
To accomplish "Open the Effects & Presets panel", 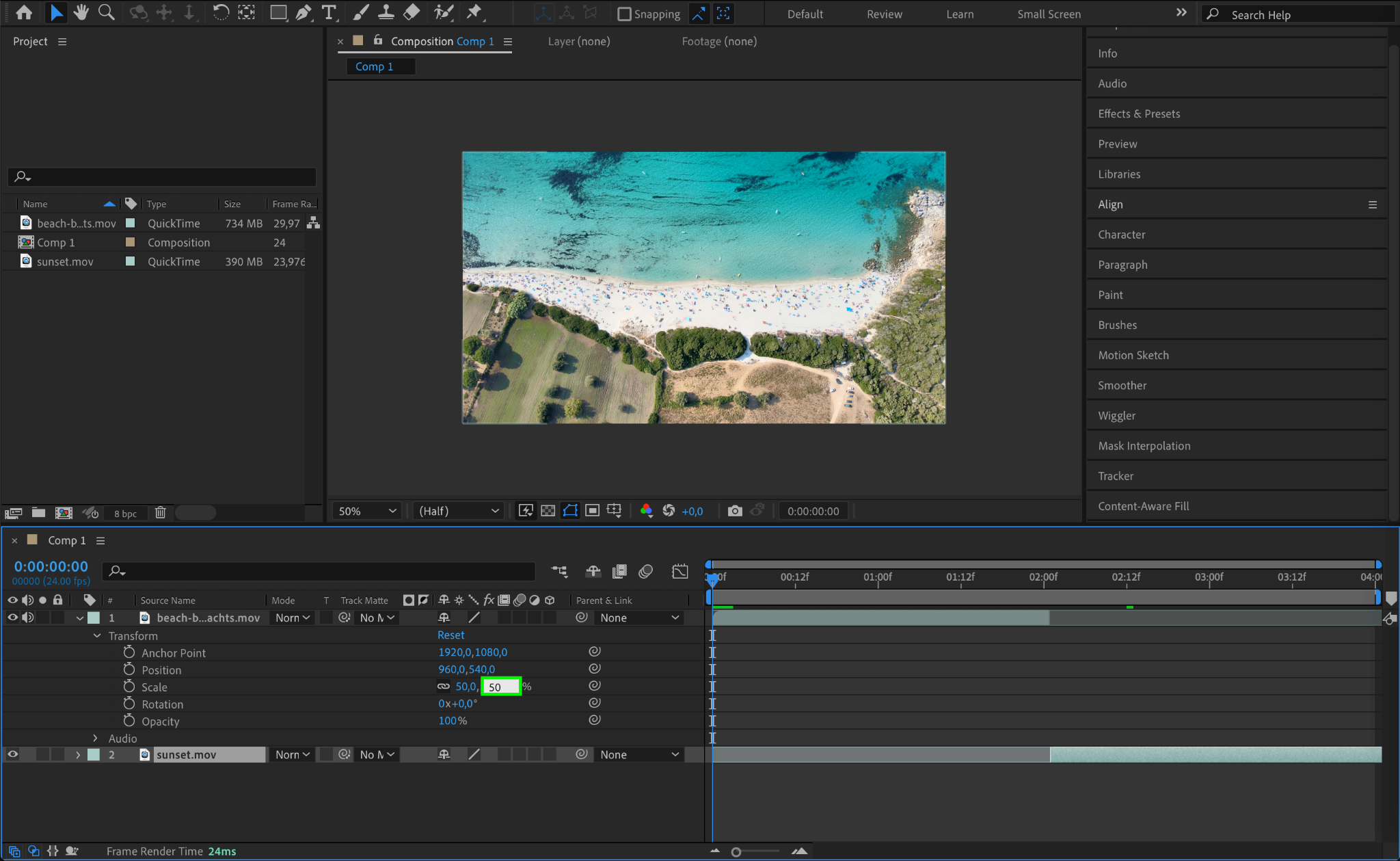I will tap(1139, 114).
